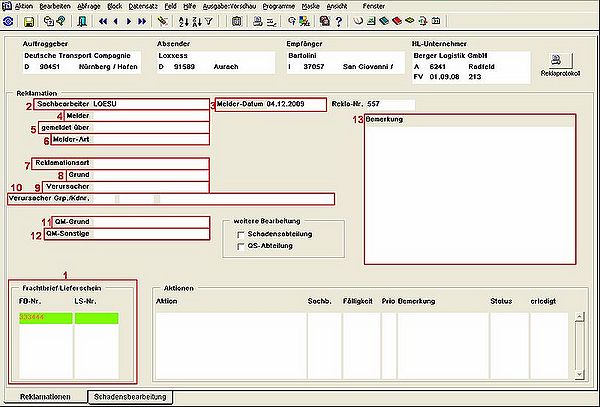This screenshot has width=600, height=407.
Task: Click the filter funnel icon
Action: pos(209,21)
